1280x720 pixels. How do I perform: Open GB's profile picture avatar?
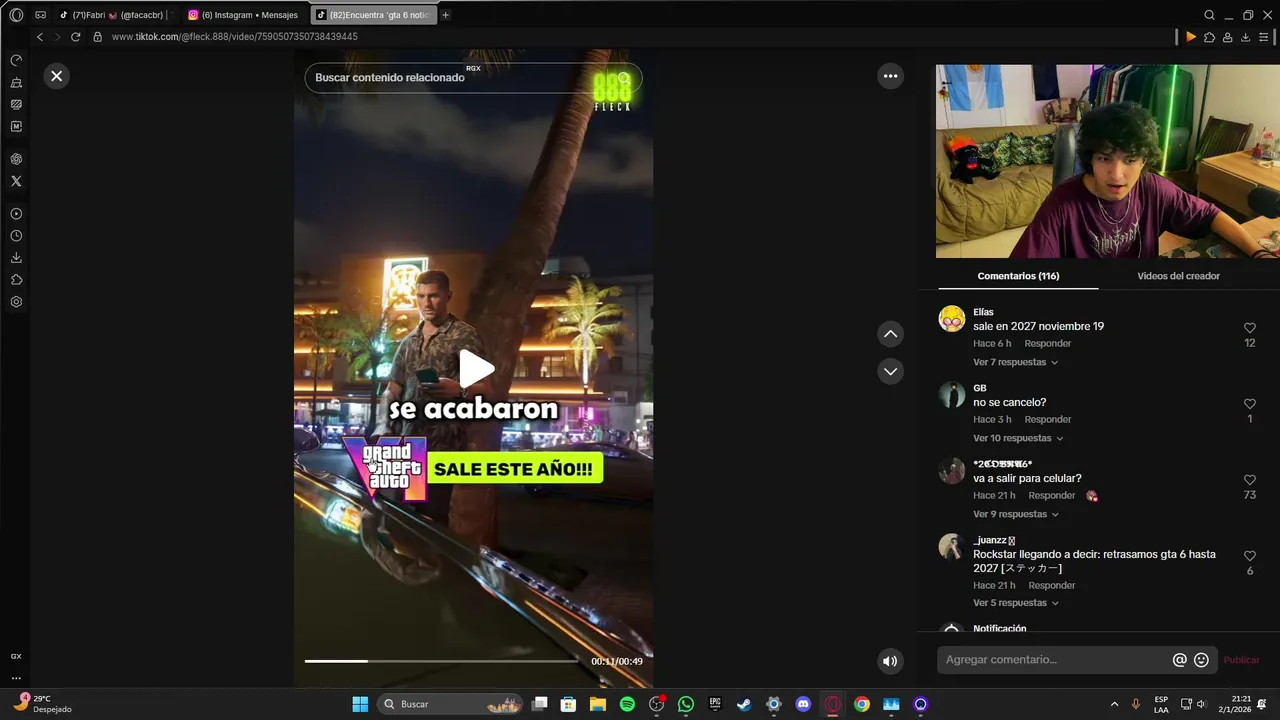[x=952, y=394]
